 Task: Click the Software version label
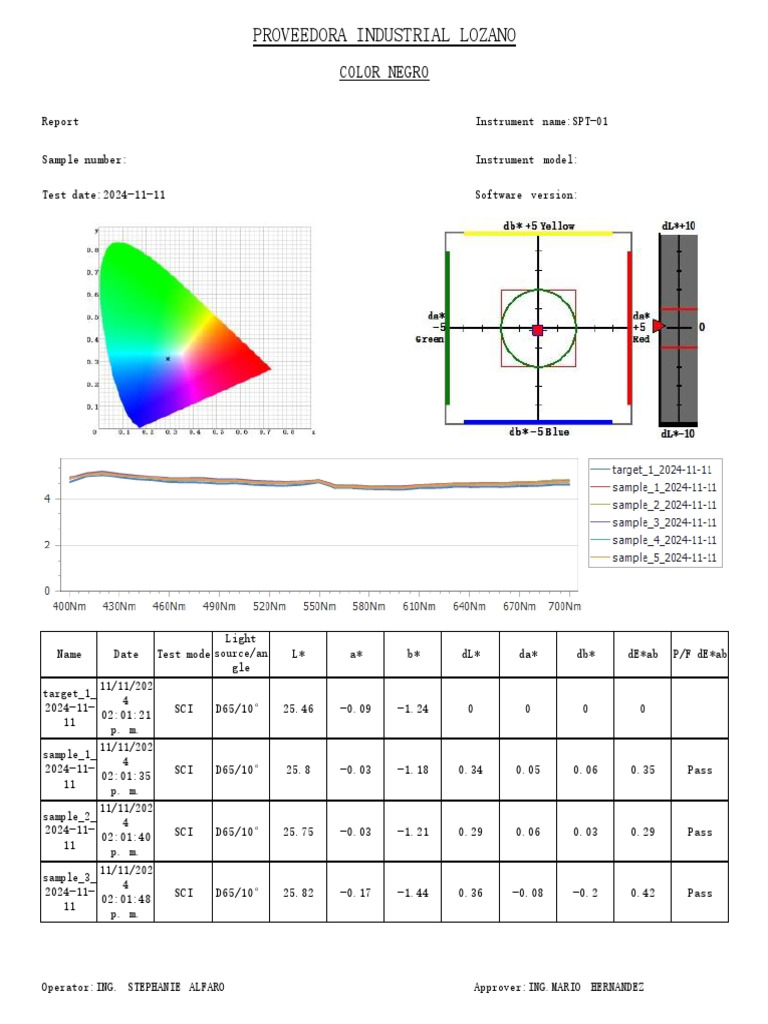(x=526, y=195)
